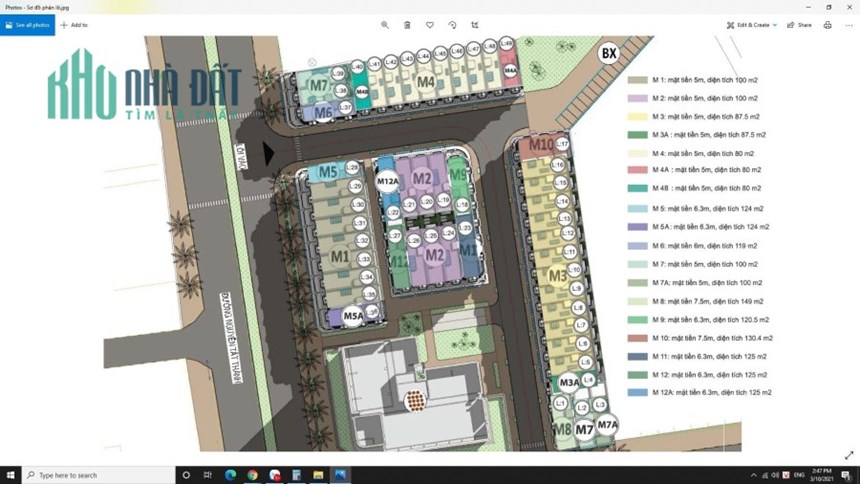Open the notification center icon
The image size is (860, 484).
click(847, 475)
